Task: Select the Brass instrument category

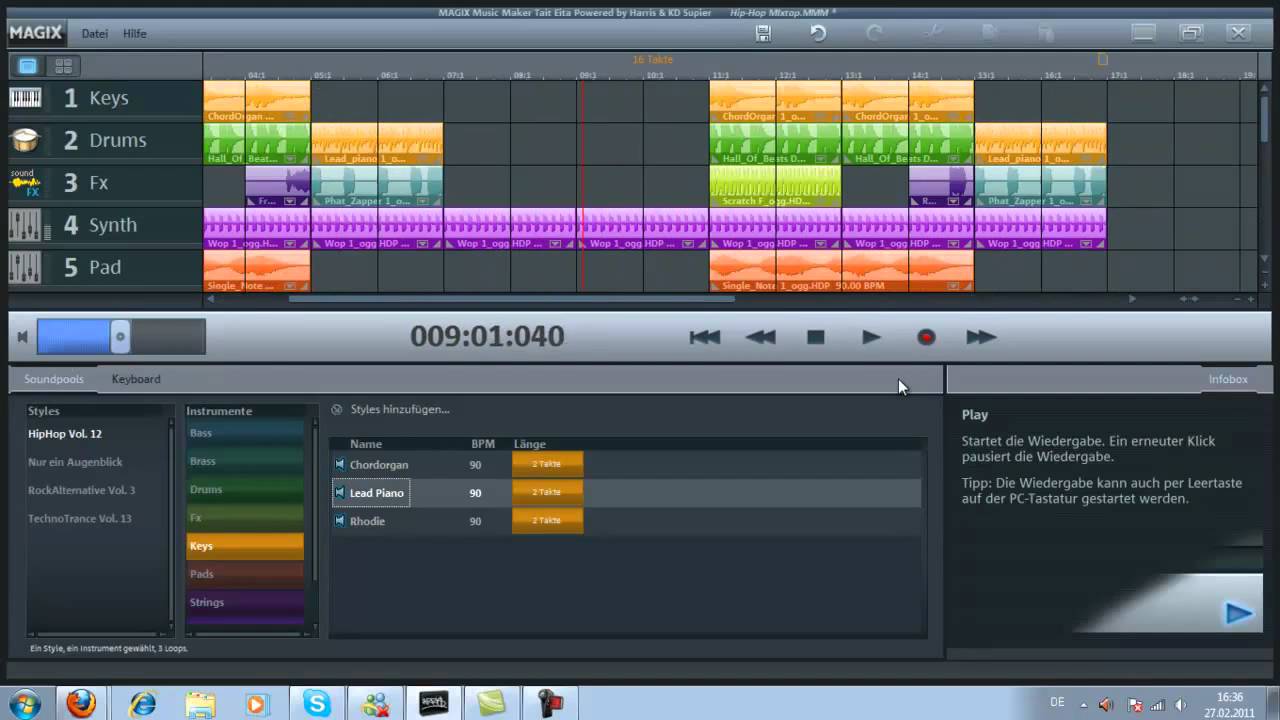Action: coord(245,461)
